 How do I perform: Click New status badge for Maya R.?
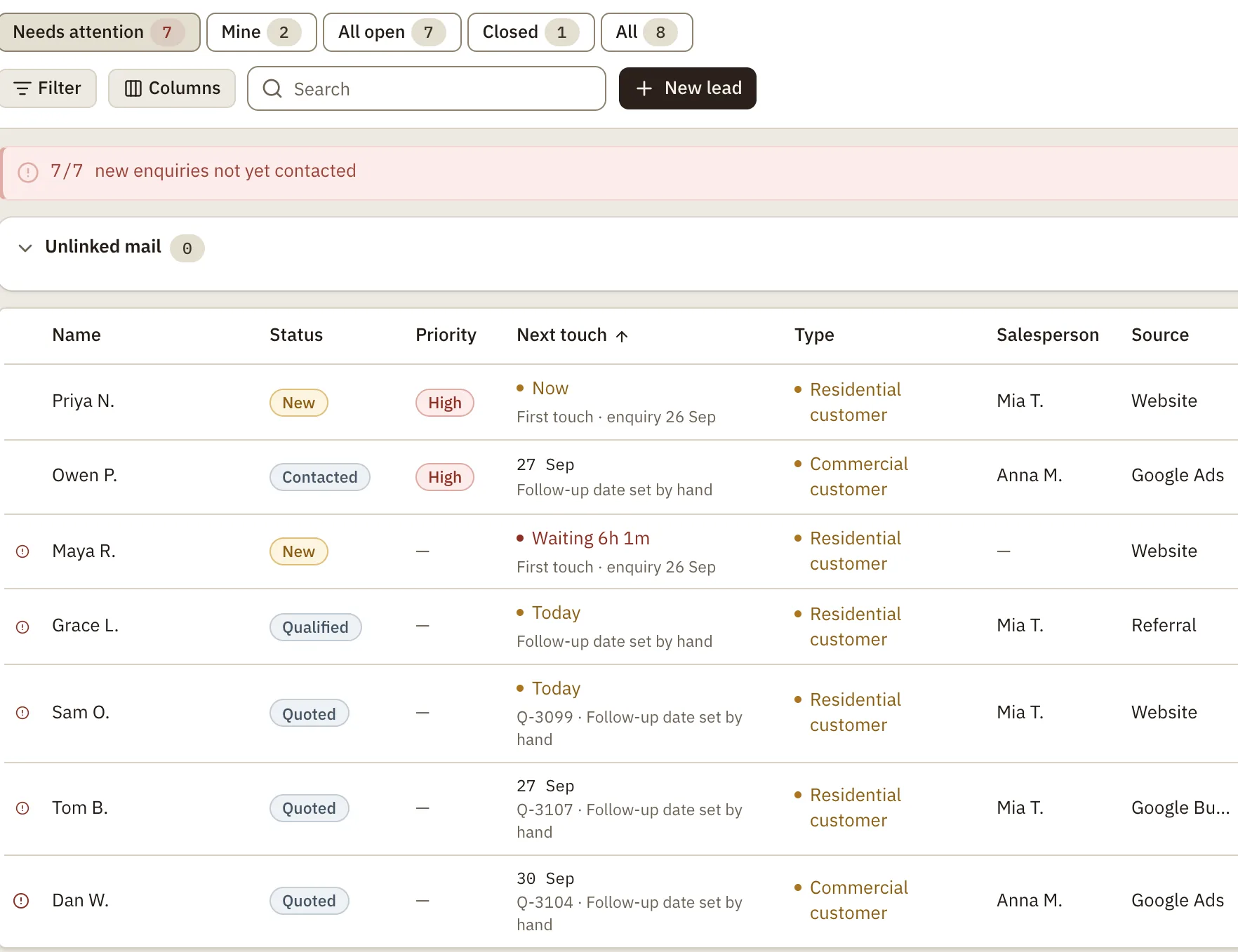(299, 551)
